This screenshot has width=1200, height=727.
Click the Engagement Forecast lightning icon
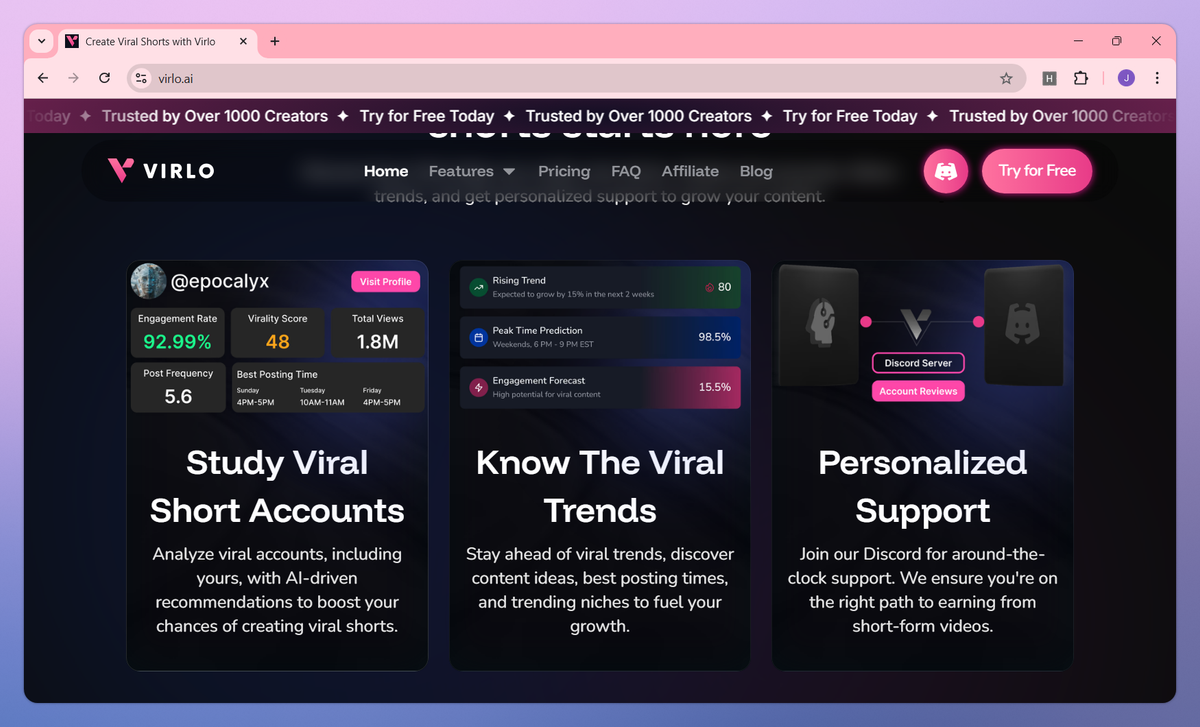tap(478, 387)
